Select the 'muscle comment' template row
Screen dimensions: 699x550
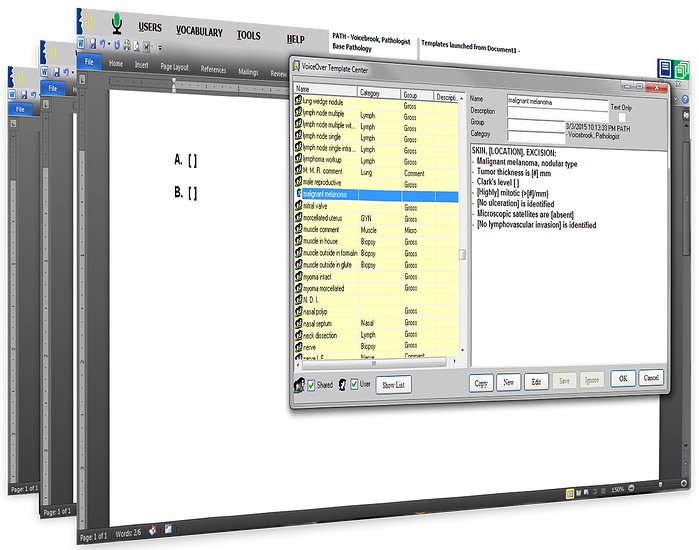click(x=377, y=230)
